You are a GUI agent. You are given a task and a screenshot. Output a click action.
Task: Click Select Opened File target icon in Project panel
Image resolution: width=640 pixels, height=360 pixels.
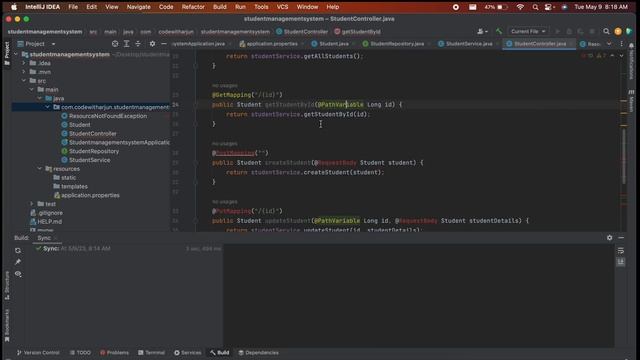(115, 44)
